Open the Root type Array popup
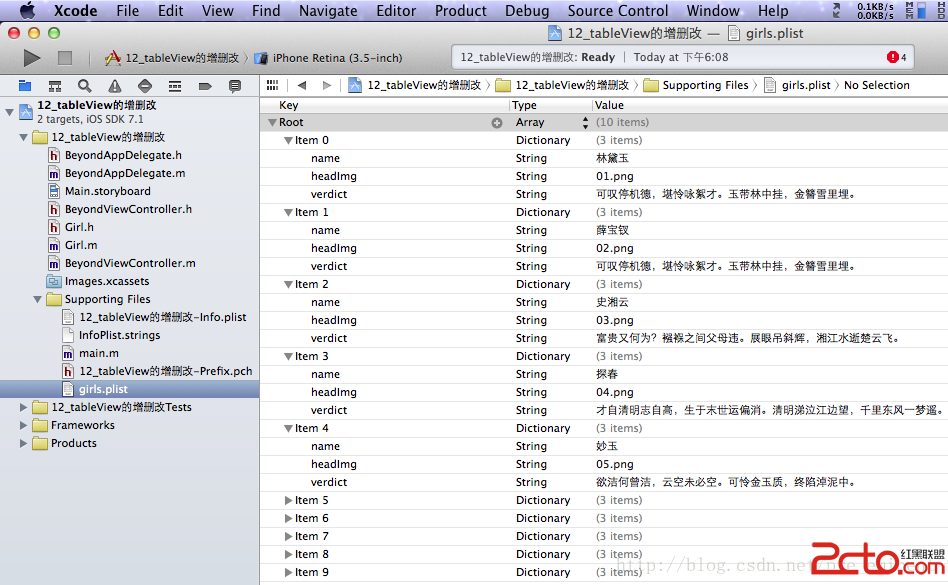 coord(586,123)
